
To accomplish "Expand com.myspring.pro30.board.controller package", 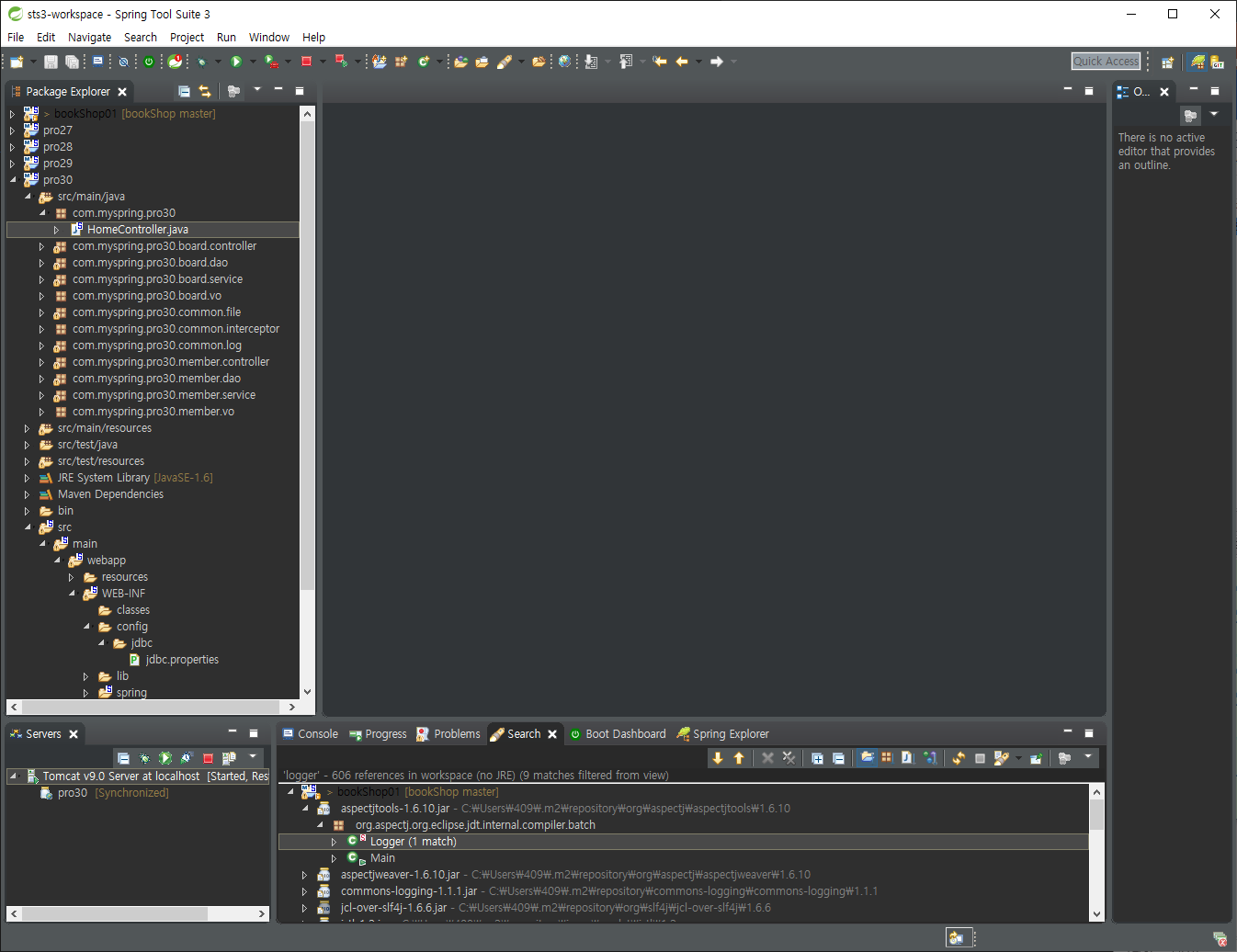I will tap(41, 246).
